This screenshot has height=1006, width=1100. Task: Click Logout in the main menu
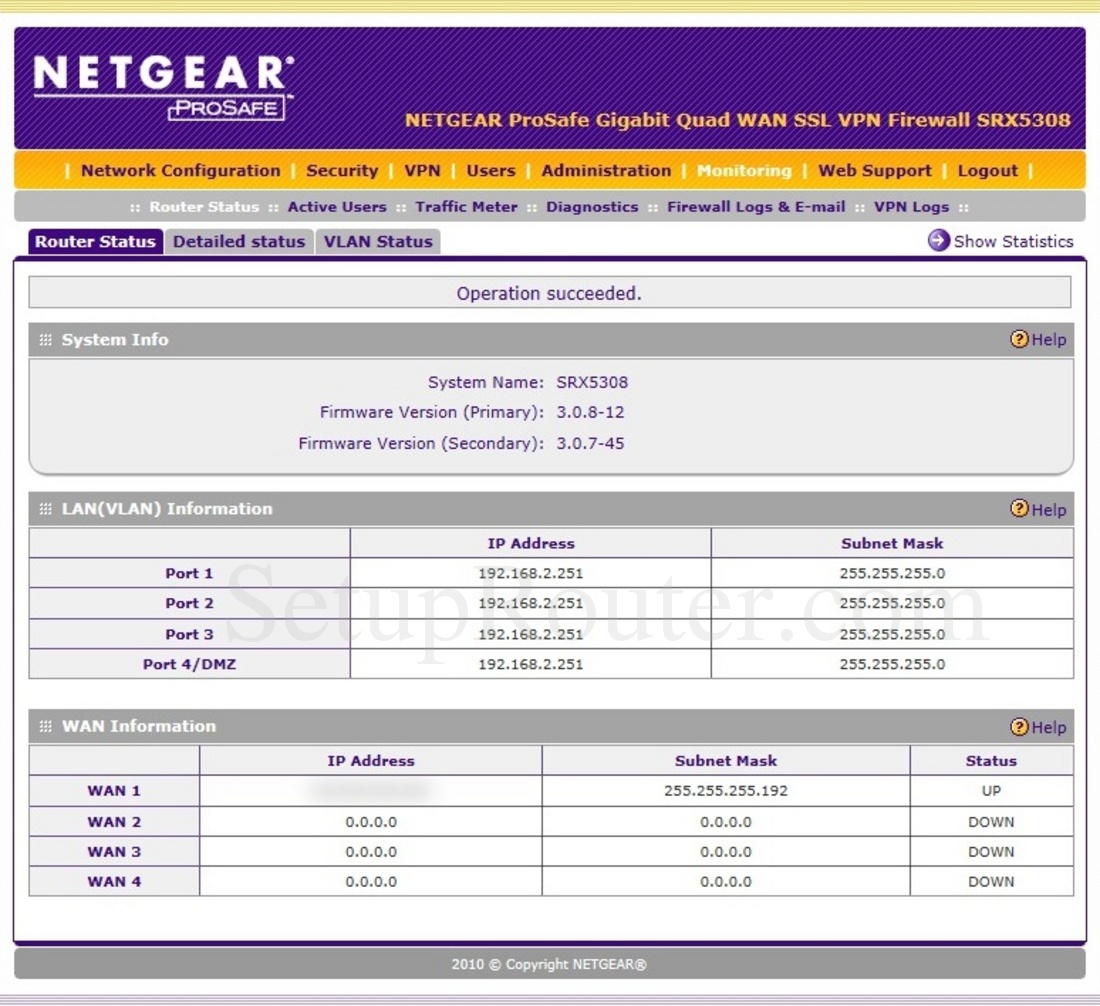[x=988, y=170]
